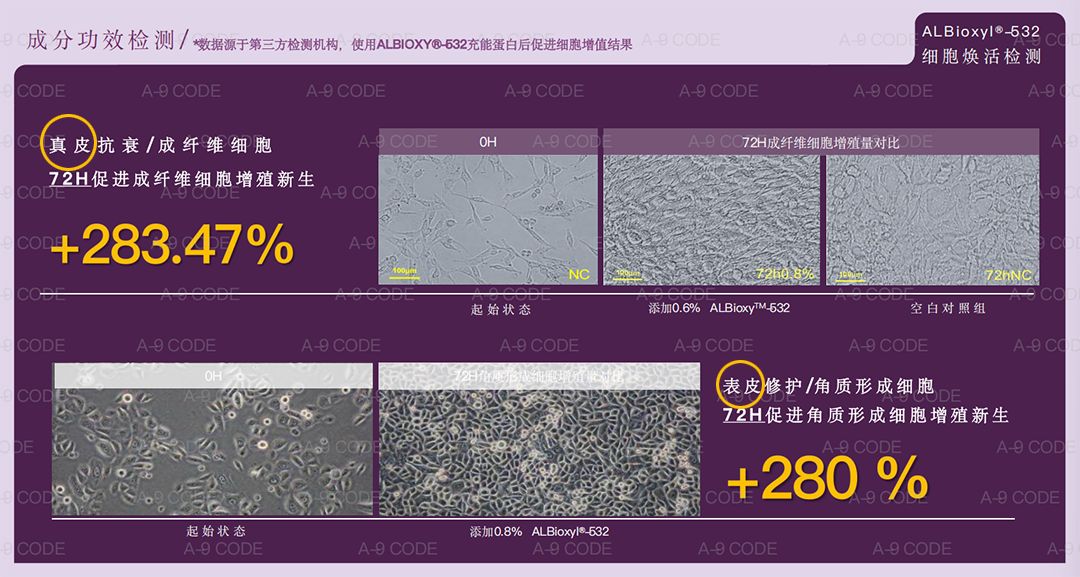Open the keratinocyte 72H proliferation image
The image size is (1080, 577).
point(539,452)
